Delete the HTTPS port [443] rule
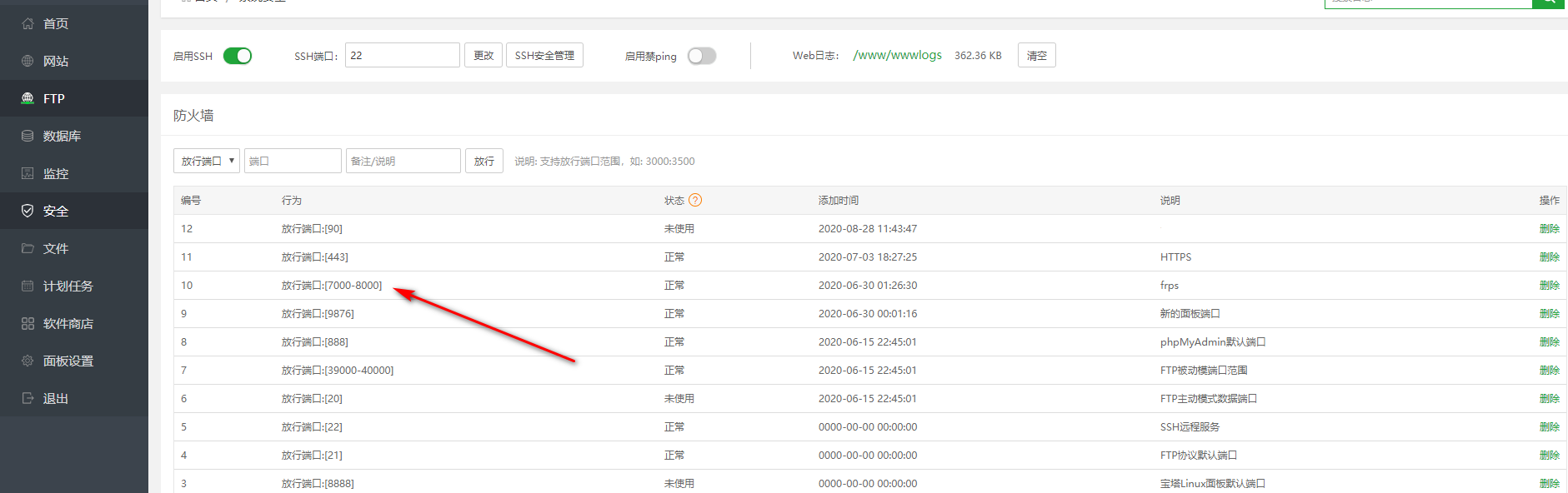This screenshot has width=1568, height=493. tap(1550, 256)
